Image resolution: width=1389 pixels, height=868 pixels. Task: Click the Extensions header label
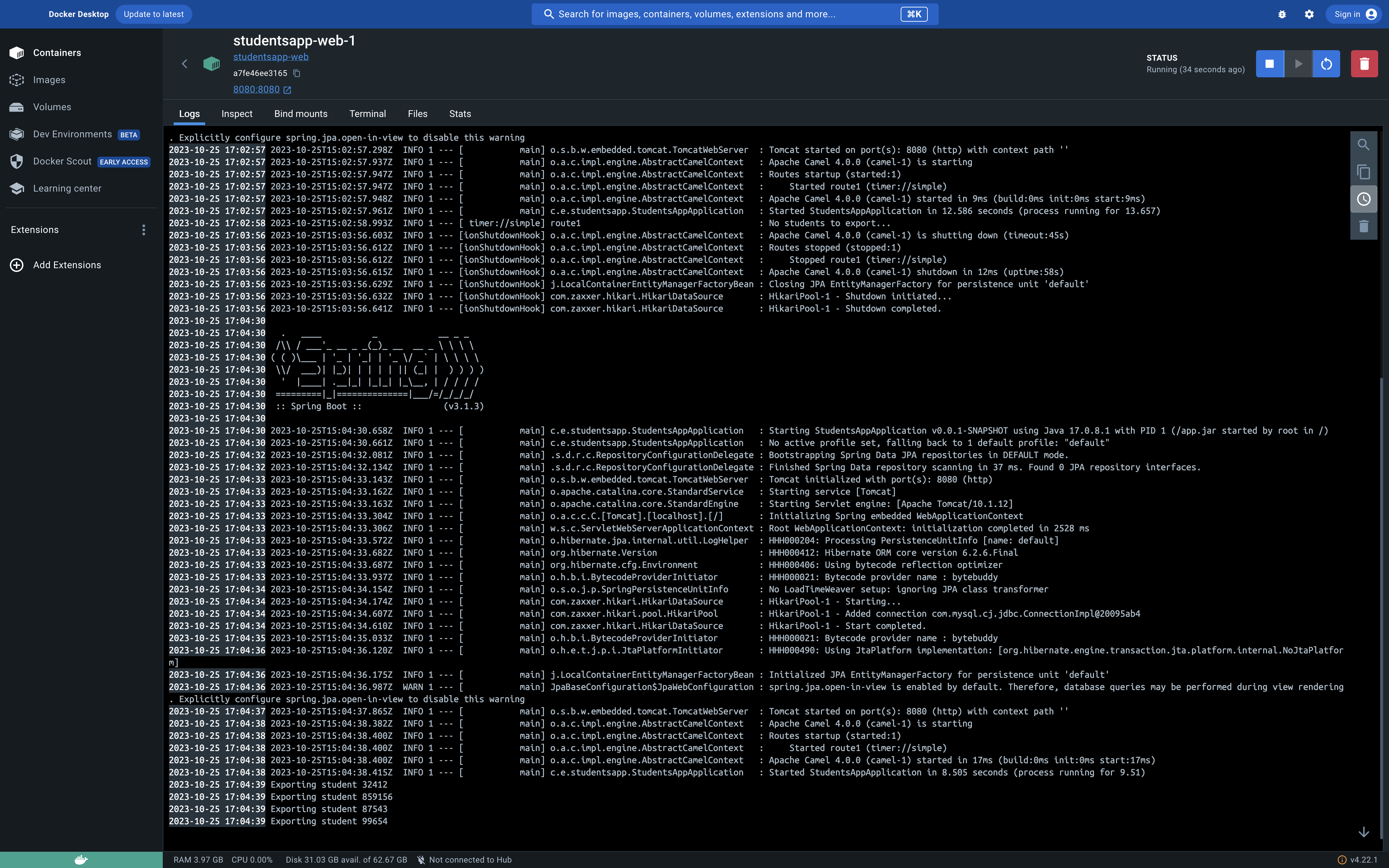pos(35,230)
